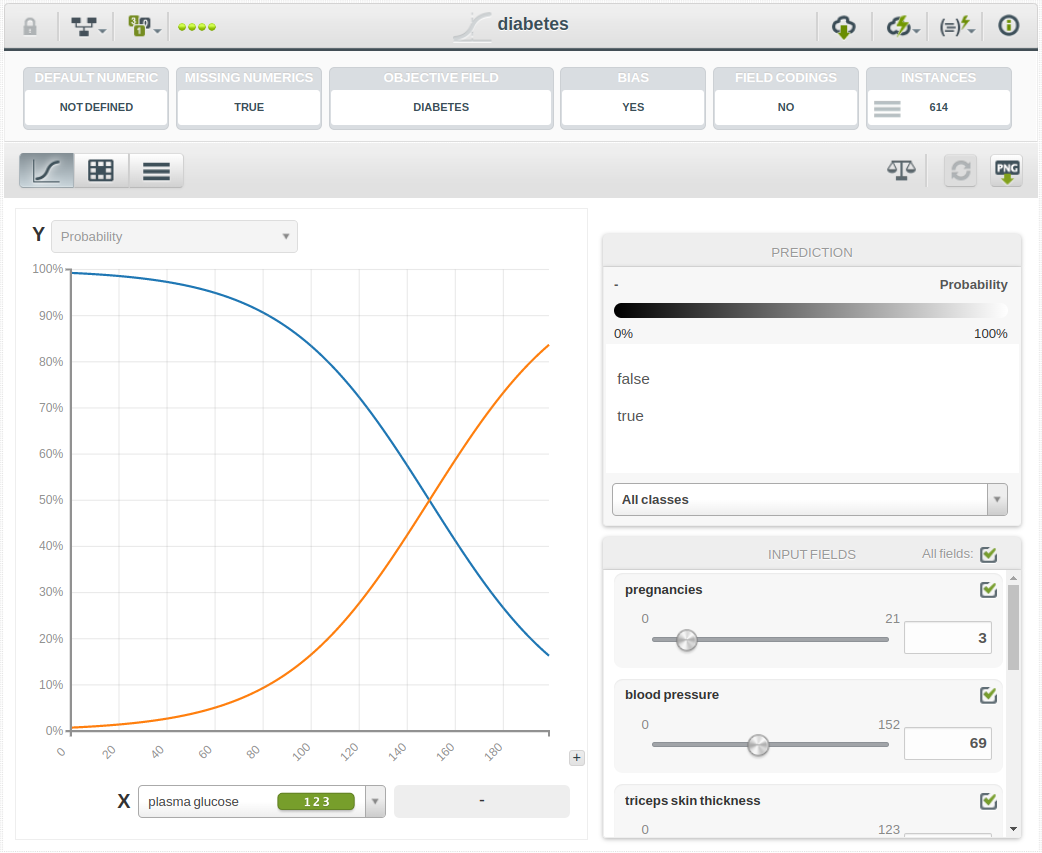
Task: Switch to the heatmap grid chart view
Action: [x=101, y=170]
